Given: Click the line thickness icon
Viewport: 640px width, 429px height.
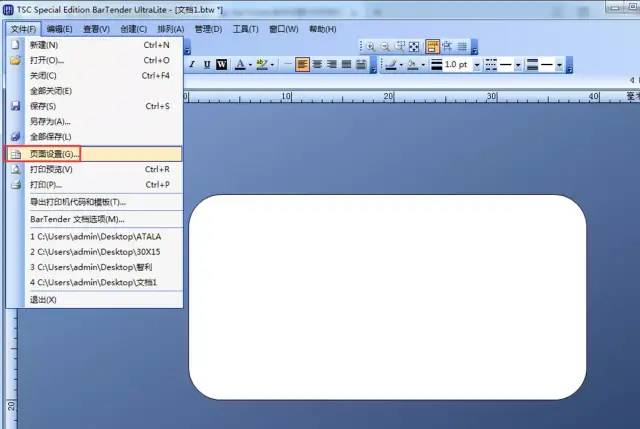Looking at the screenshot, I should [x=437, y=64].
